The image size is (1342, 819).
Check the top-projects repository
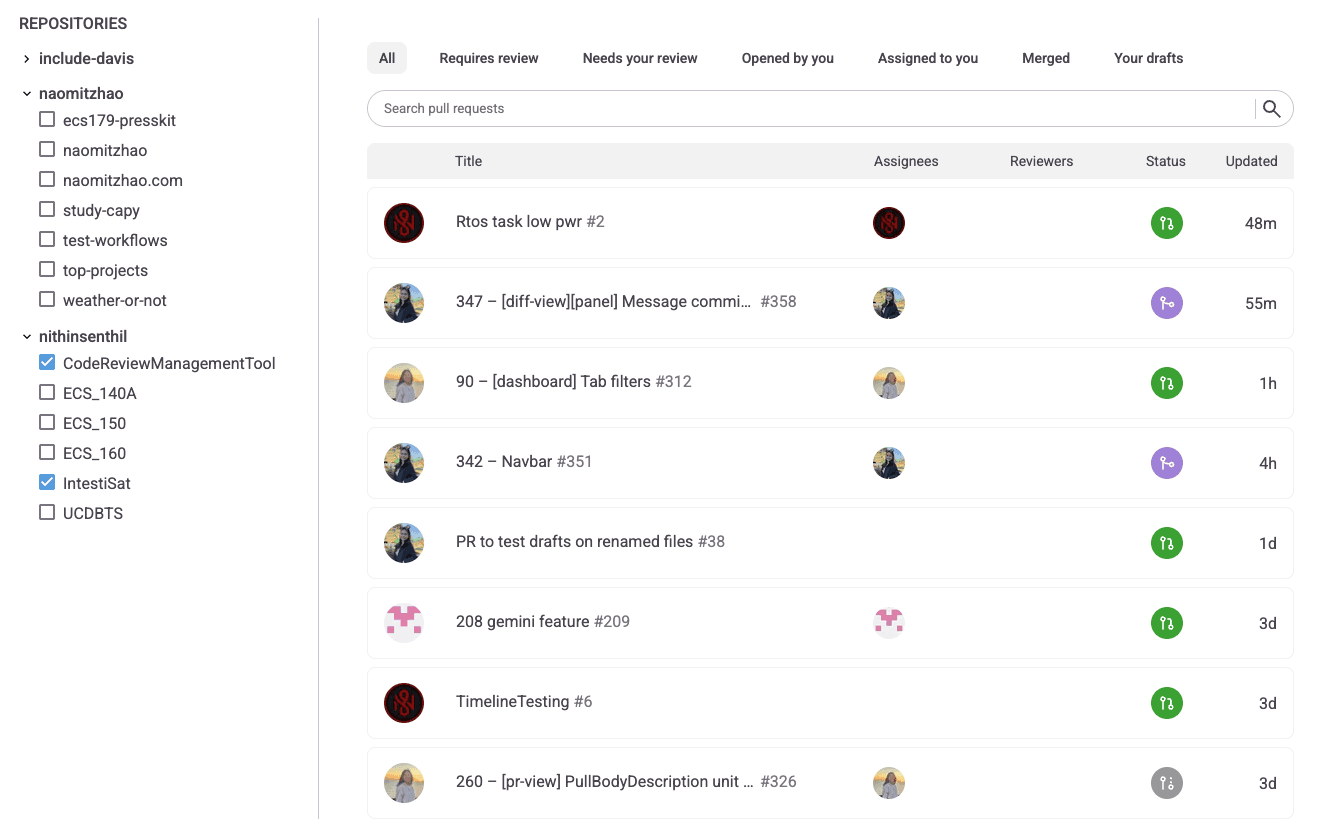[x=47, y=269]
